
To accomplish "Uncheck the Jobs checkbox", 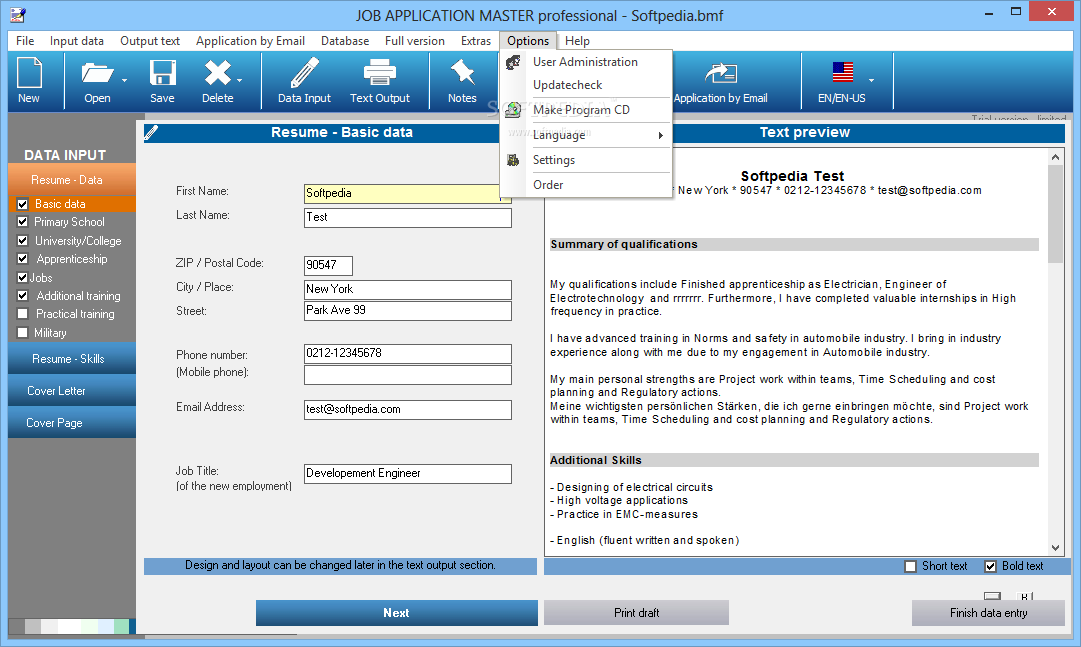I will [23, 277].
